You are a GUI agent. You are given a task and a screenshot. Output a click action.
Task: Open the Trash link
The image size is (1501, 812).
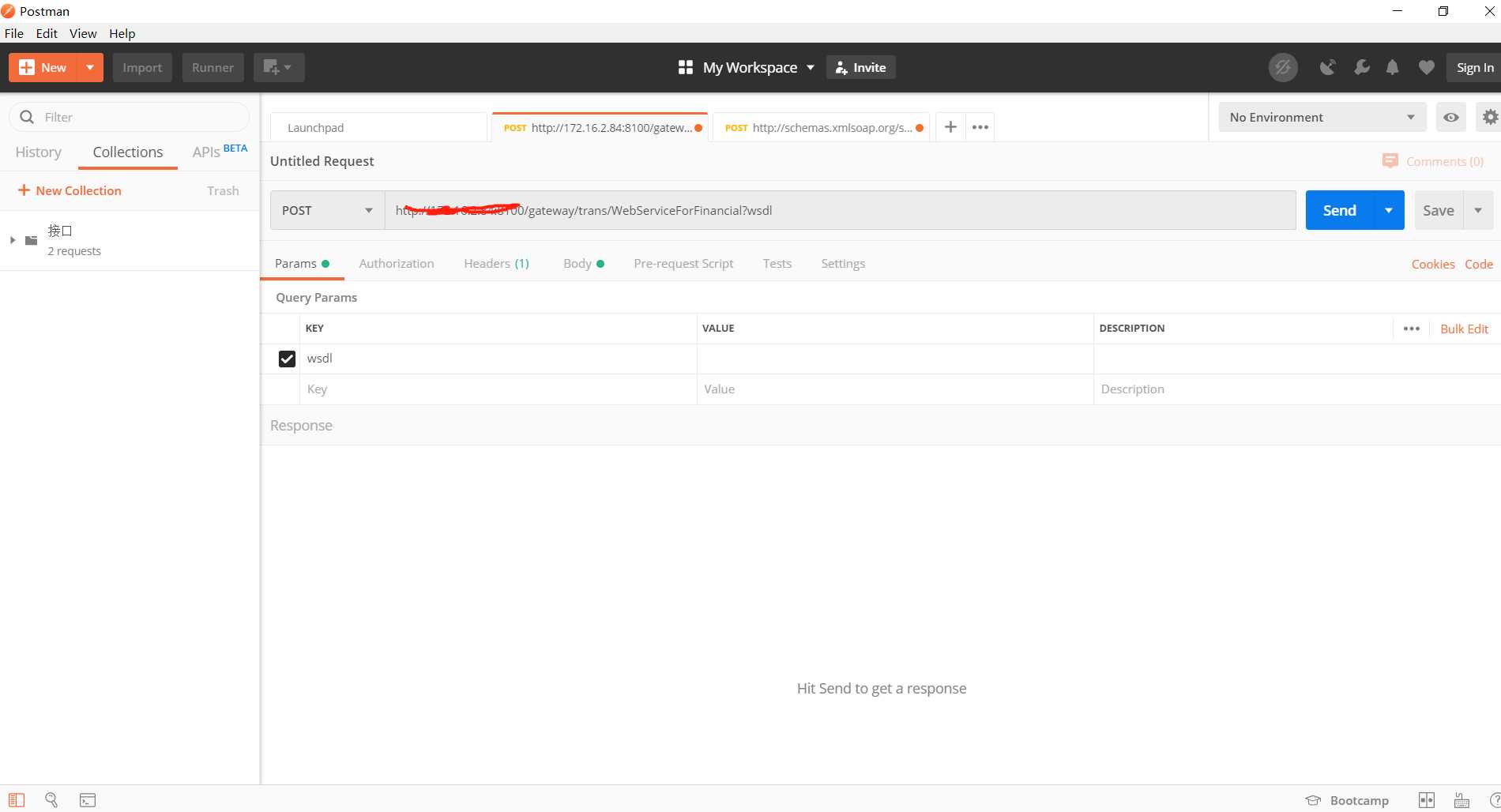[223, 190]
